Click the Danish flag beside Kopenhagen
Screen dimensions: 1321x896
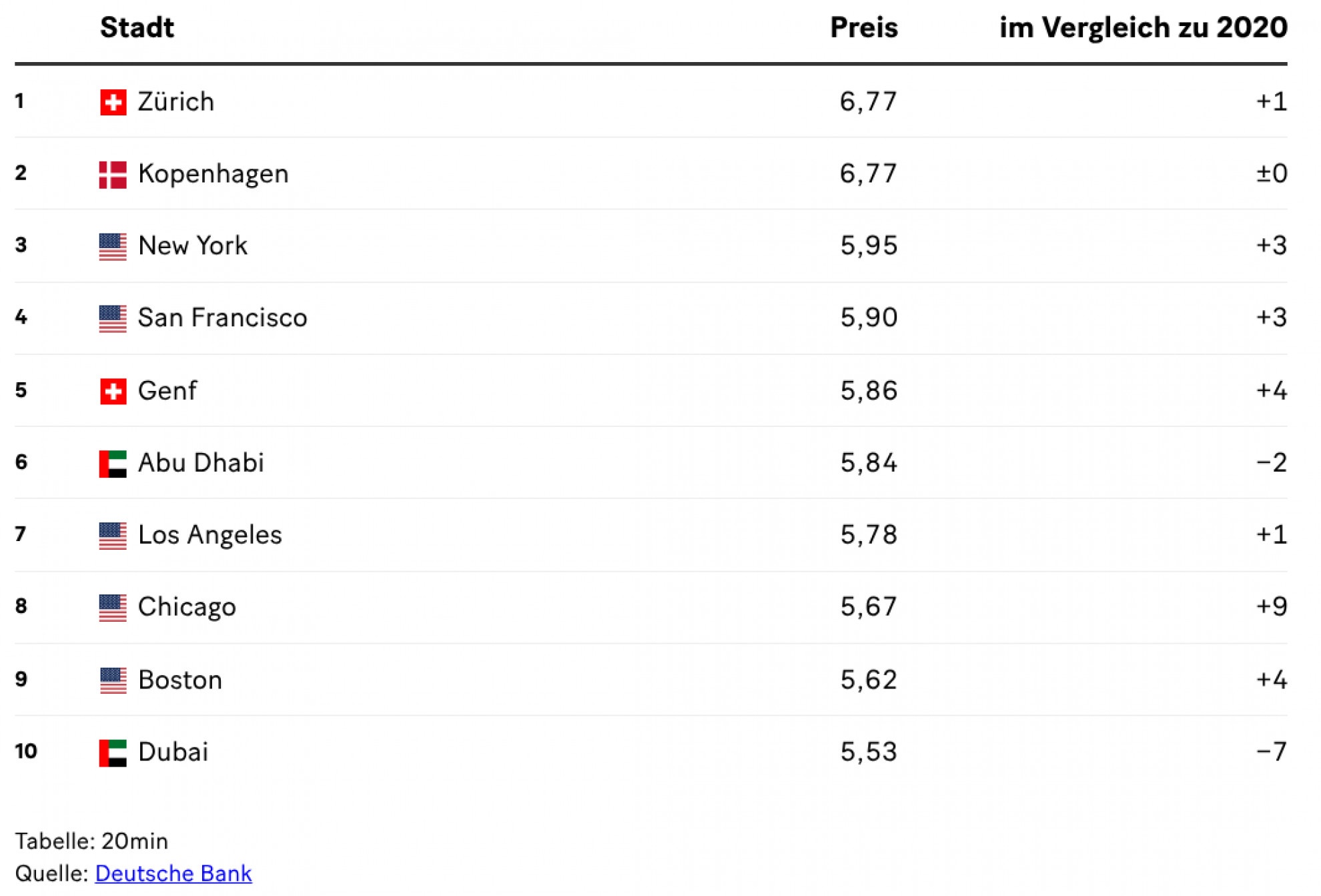tap(113, 175)
